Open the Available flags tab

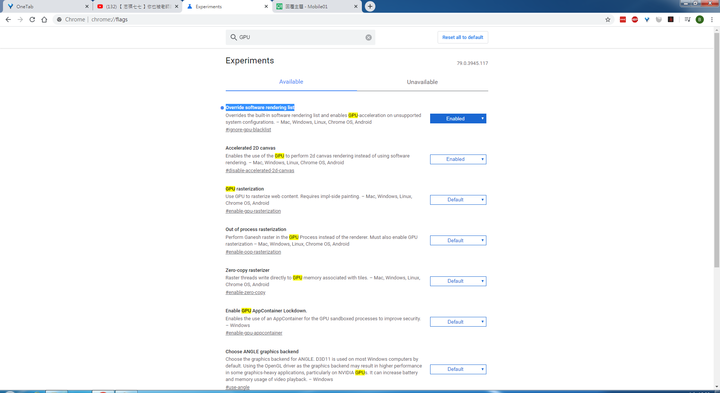291,82
